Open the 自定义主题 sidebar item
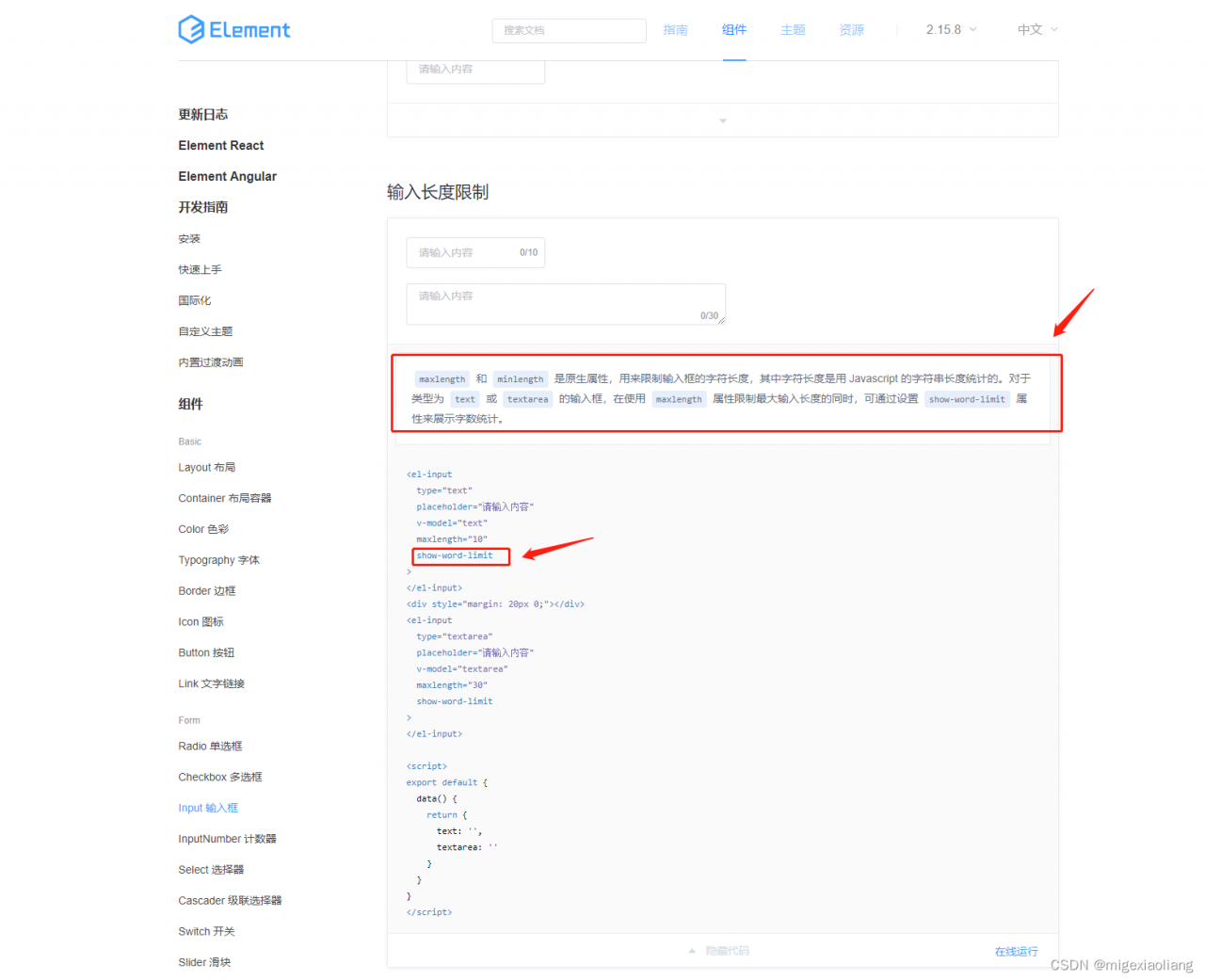The image size is (1205, 980). pyautogui.click(x=205, y=331)
